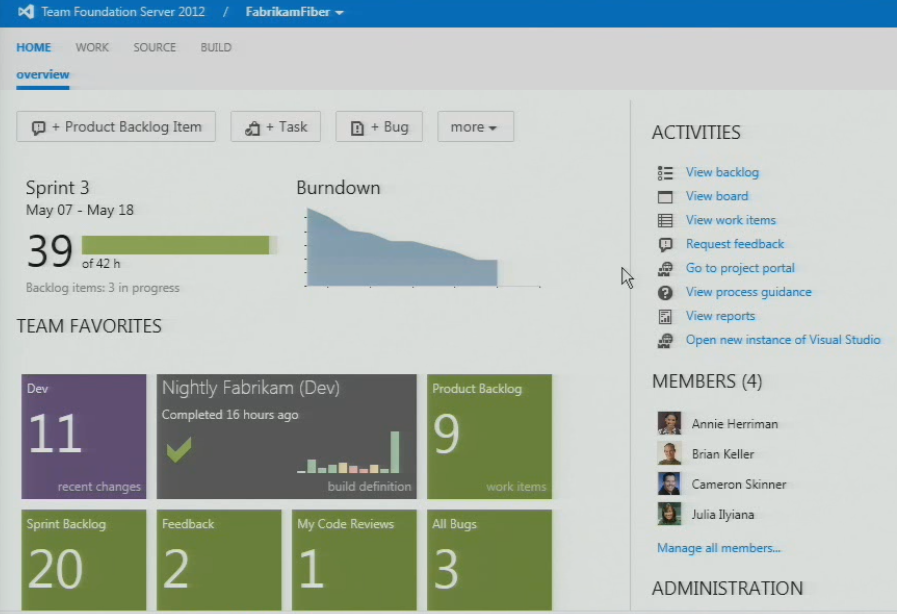897x614 pixels.
Task: Click Open new instance of Visual Studio
Action: point(783,340)
